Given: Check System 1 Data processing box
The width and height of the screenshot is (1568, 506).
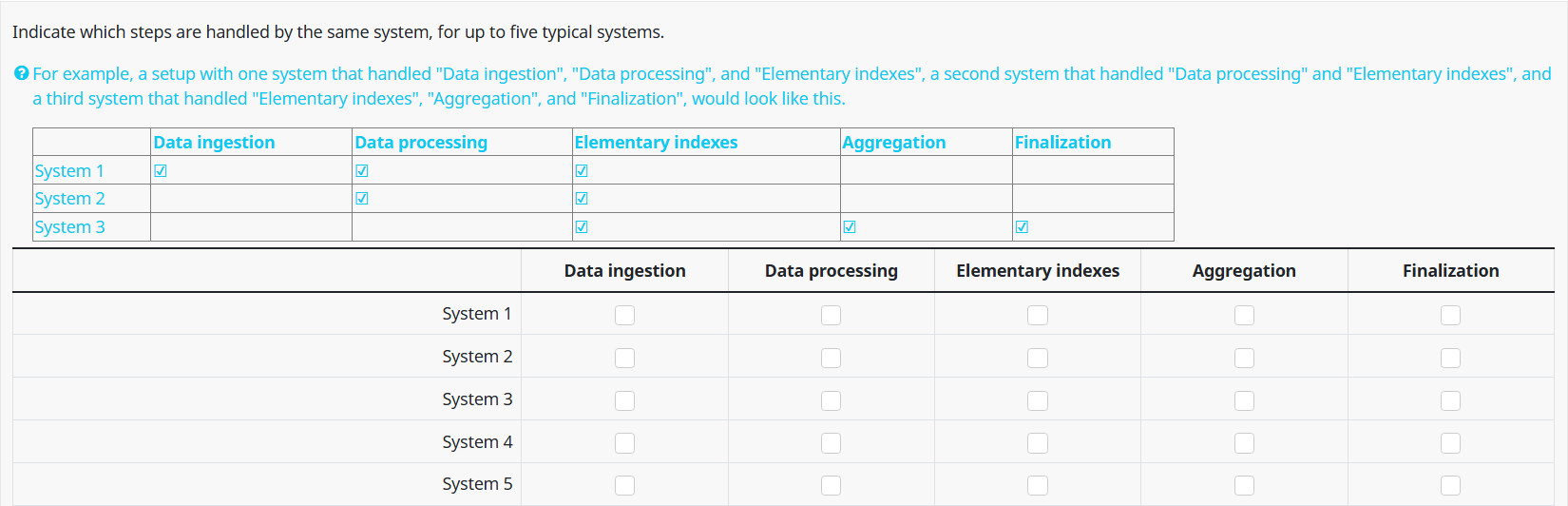Looking at the screenshot, I should [x=831, y=315].
